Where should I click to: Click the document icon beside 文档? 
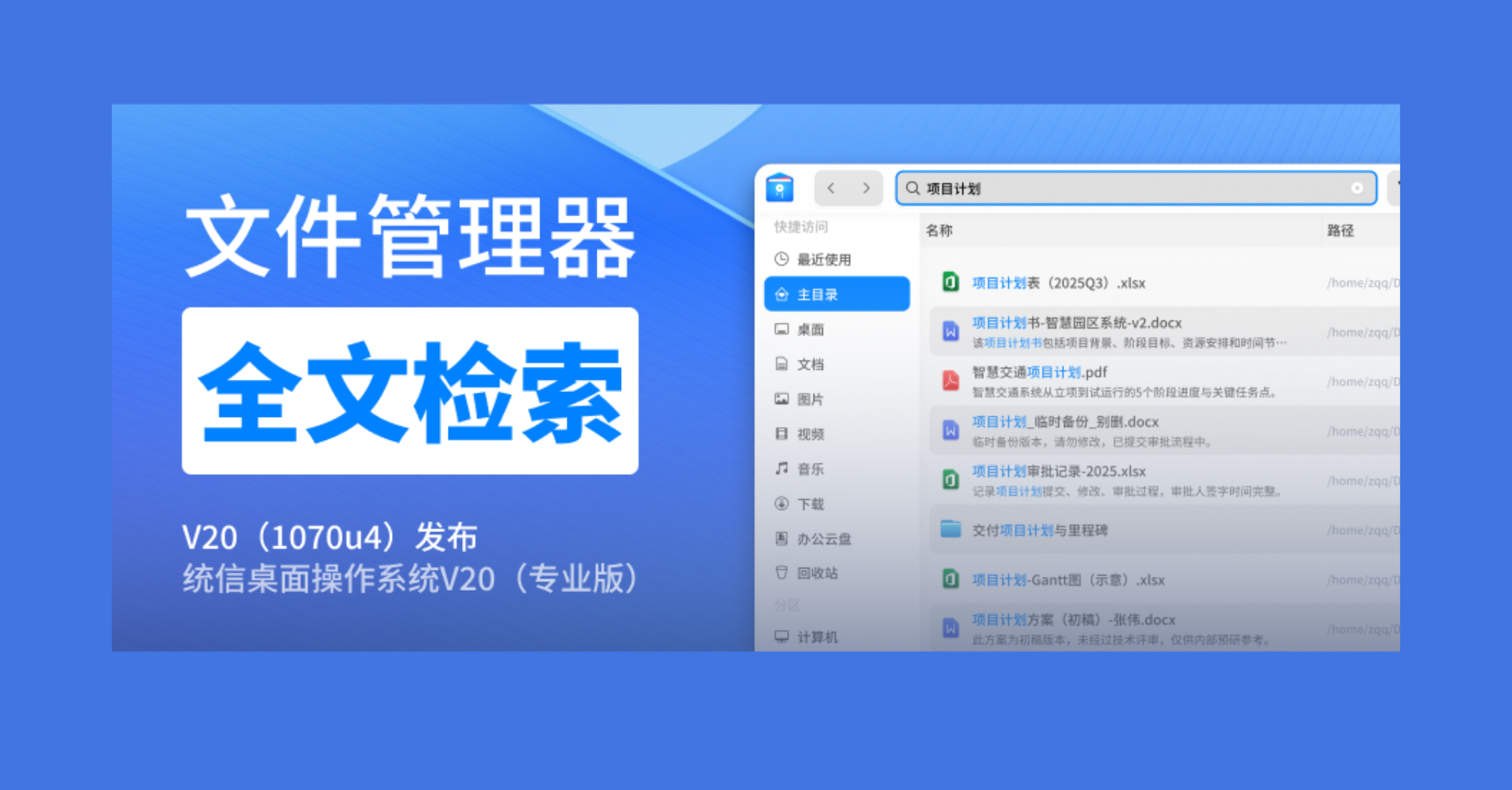point(781,364)
